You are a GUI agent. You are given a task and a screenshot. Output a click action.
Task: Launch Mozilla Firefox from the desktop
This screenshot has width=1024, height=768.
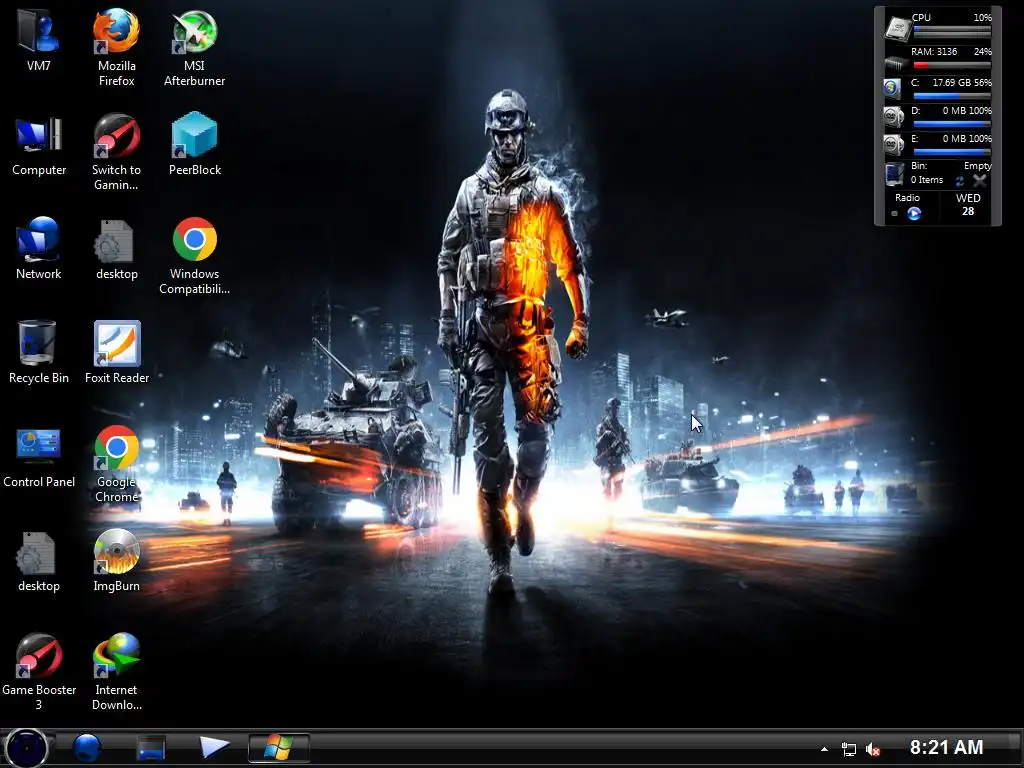(x=116, y=48)
